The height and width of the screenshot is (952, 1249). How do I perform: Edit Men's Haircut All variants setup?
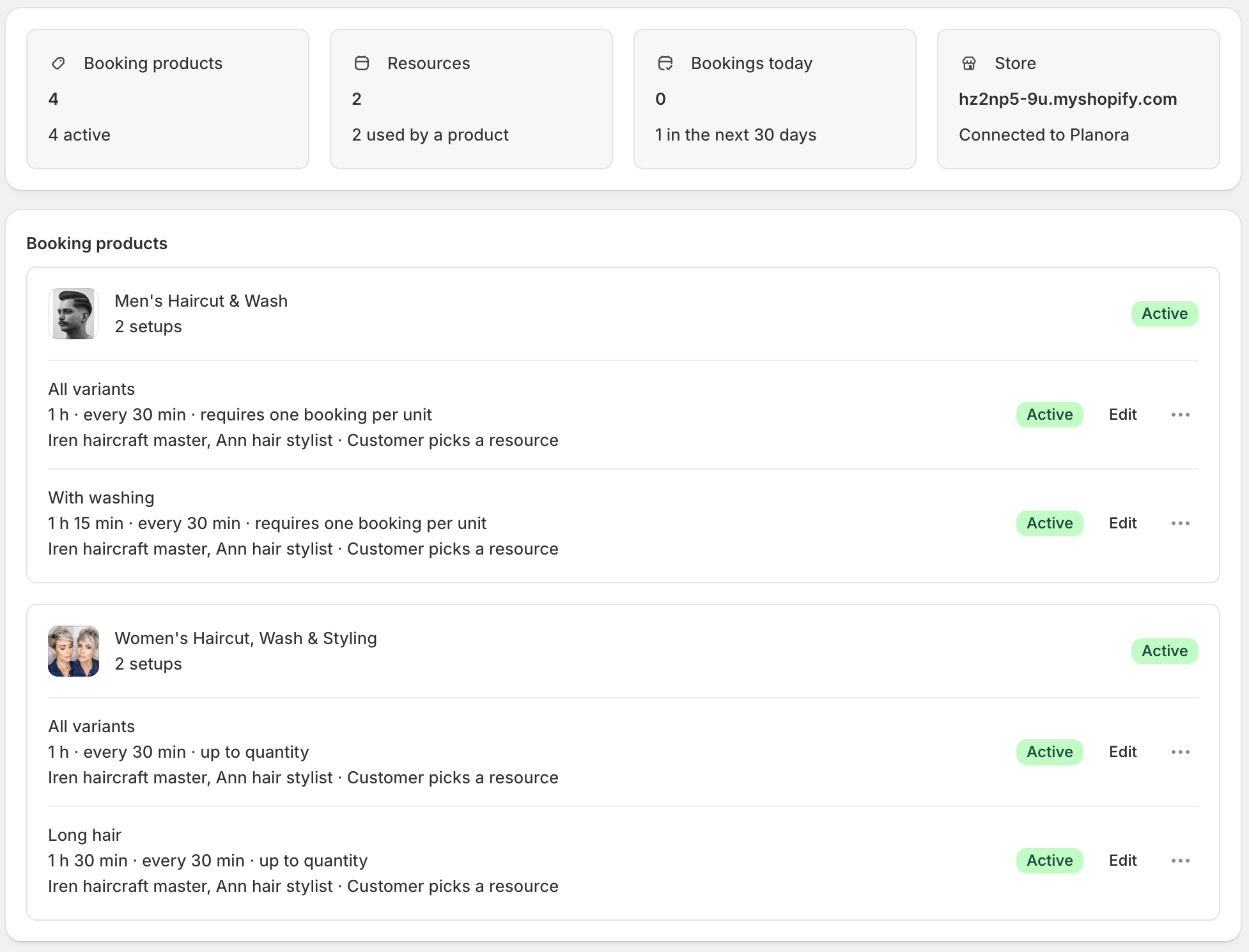(x=1122, y=415)
